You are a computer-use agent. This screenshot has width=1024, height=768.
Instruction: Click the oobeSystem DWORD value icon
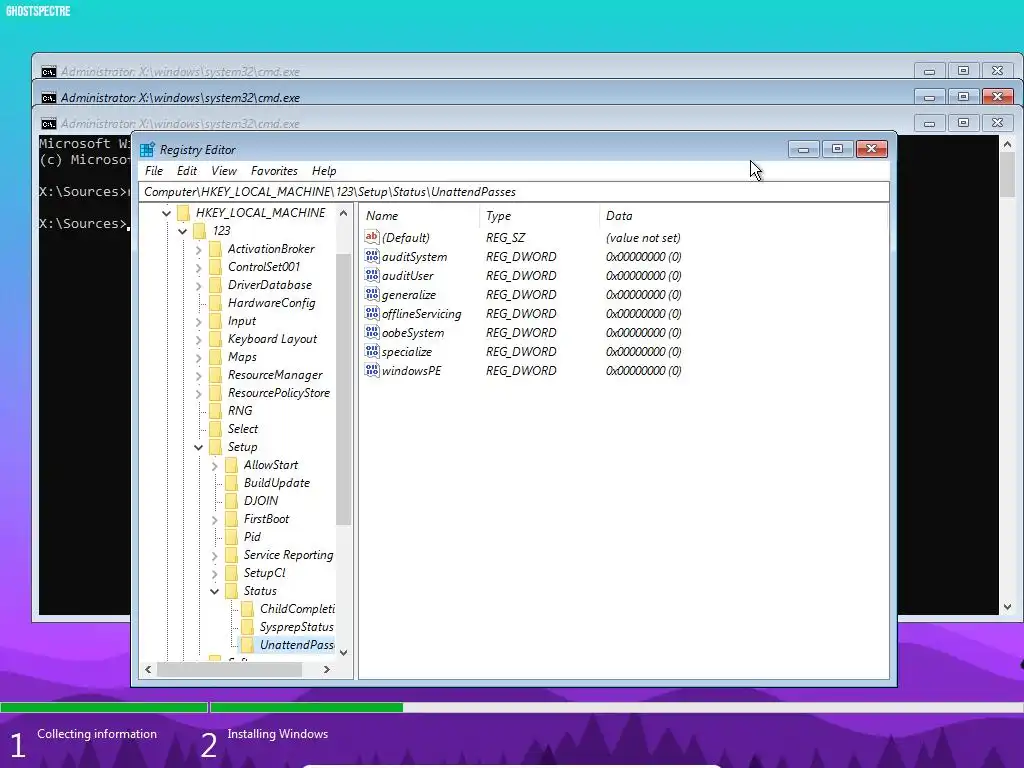372,332
